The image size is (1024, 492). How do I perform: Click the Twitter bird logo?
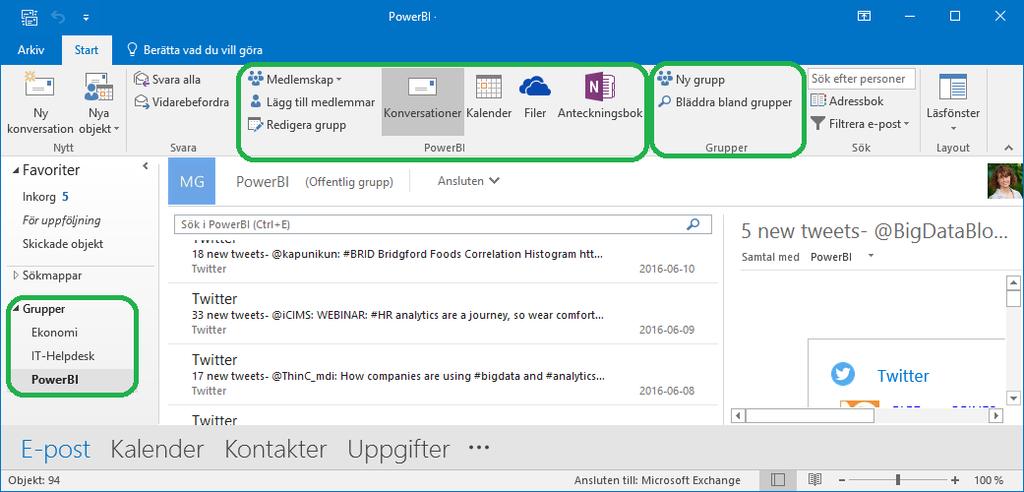tap(842, 374)
